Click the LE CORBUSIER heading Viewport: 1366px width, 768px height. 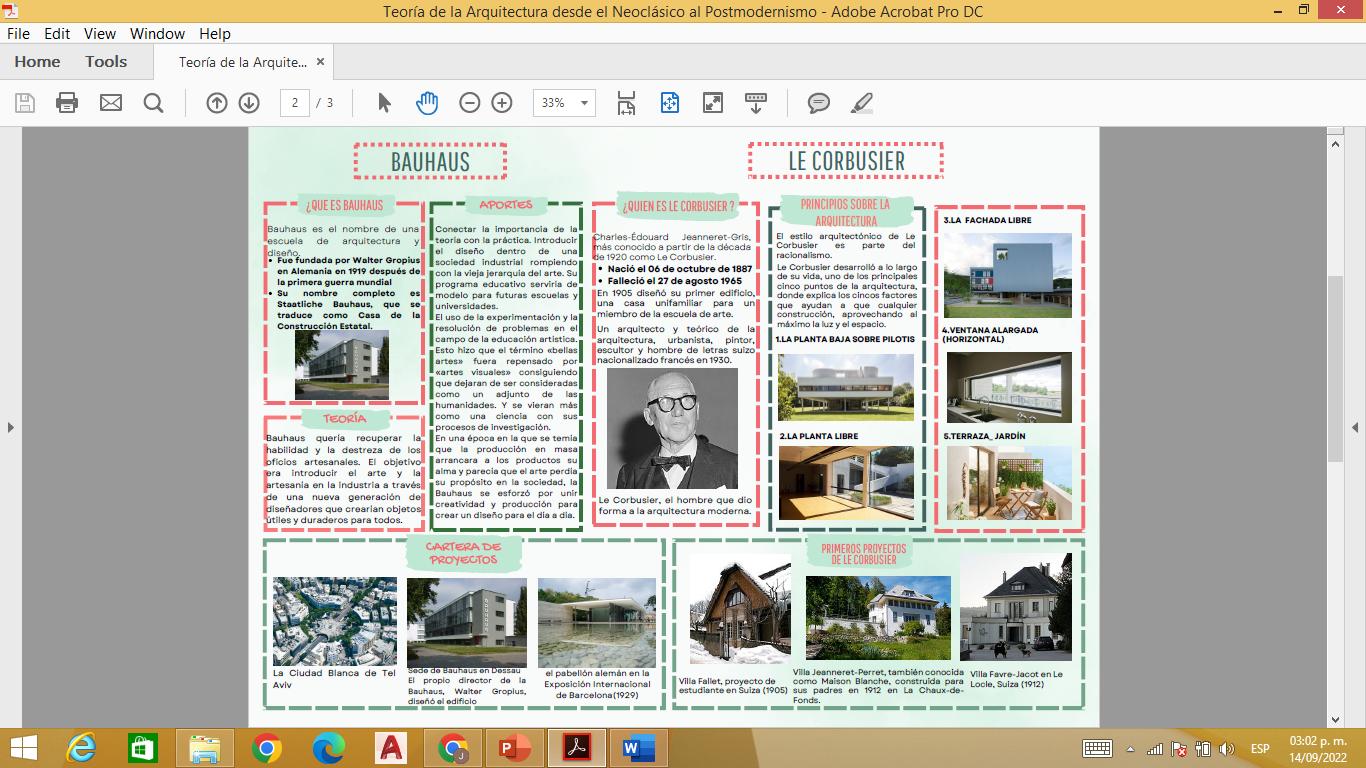click(x=846, y=161)
